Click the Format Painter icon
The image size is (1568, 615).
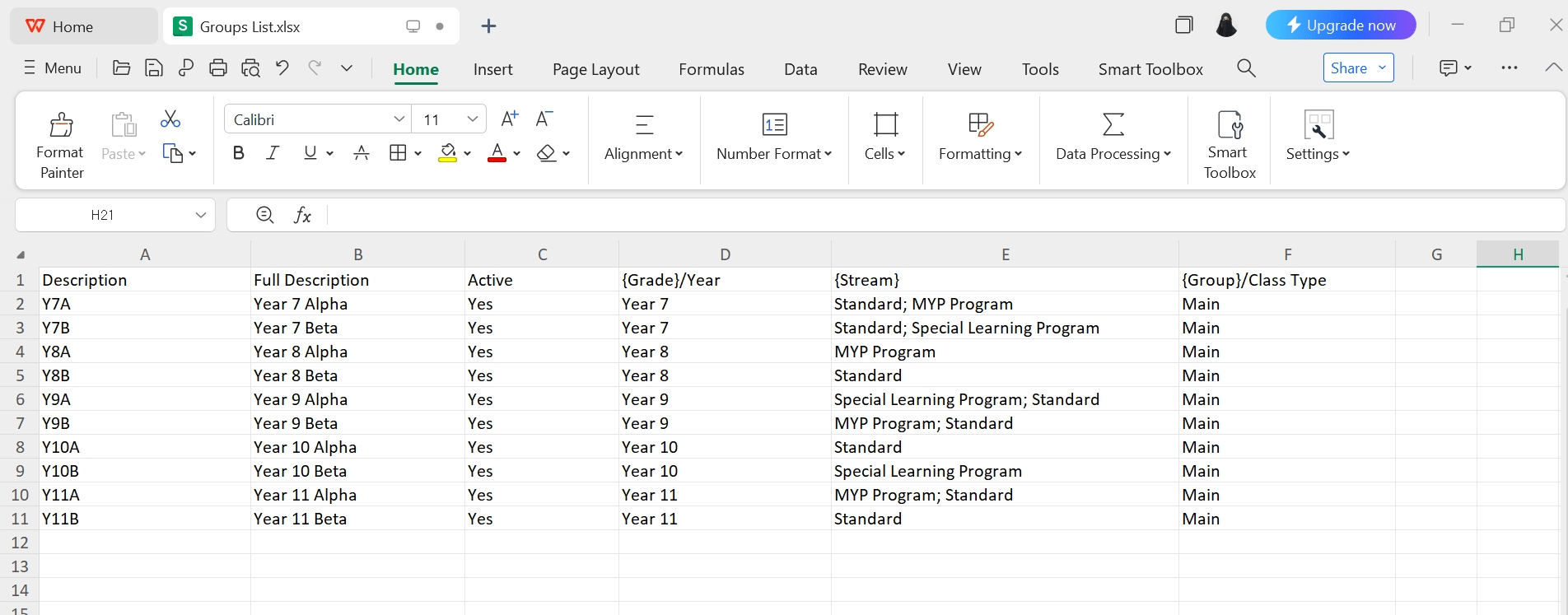[x=61, y=125]
